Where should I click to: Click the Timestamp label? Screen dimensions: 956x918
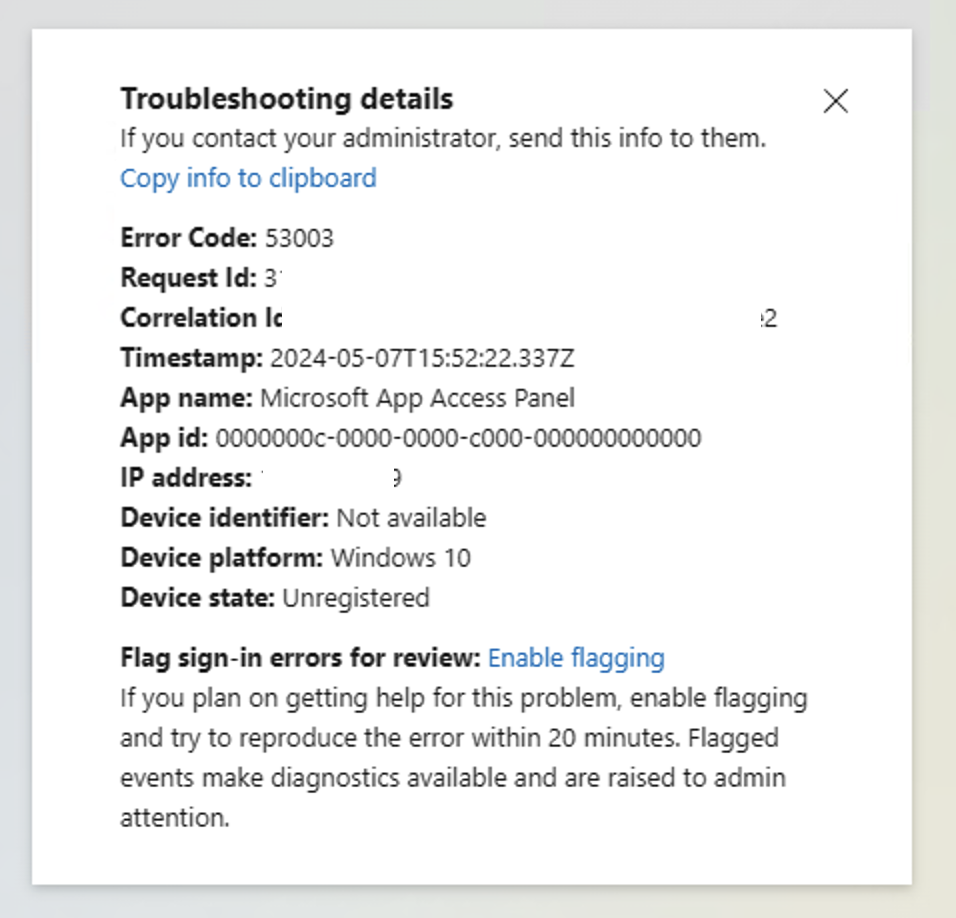[191, 358]
